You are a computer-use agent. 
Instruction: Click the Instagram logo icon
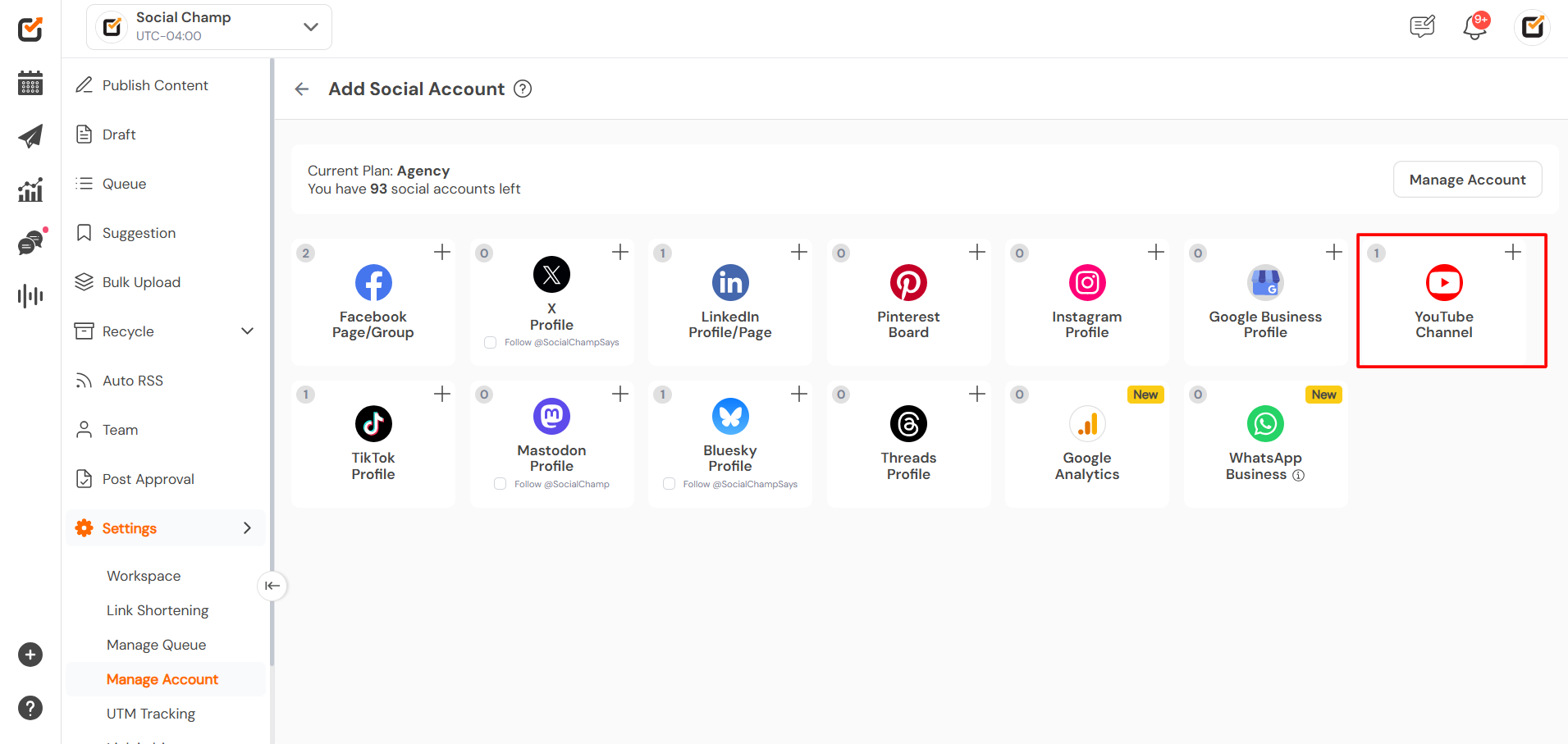[x=1087, y=283]
